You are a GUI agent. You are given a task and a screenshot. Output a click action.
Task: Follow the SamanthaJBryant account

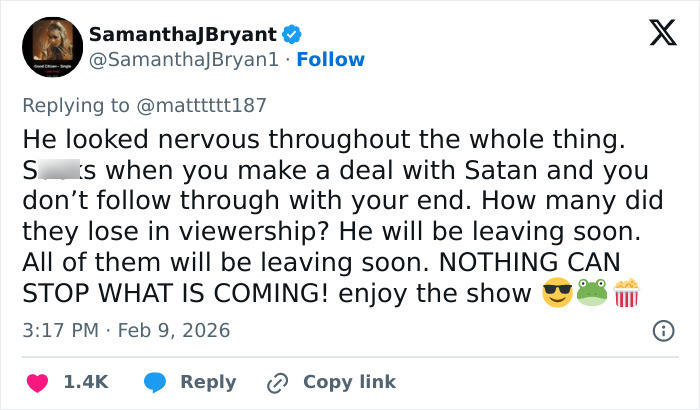[331, 59]
